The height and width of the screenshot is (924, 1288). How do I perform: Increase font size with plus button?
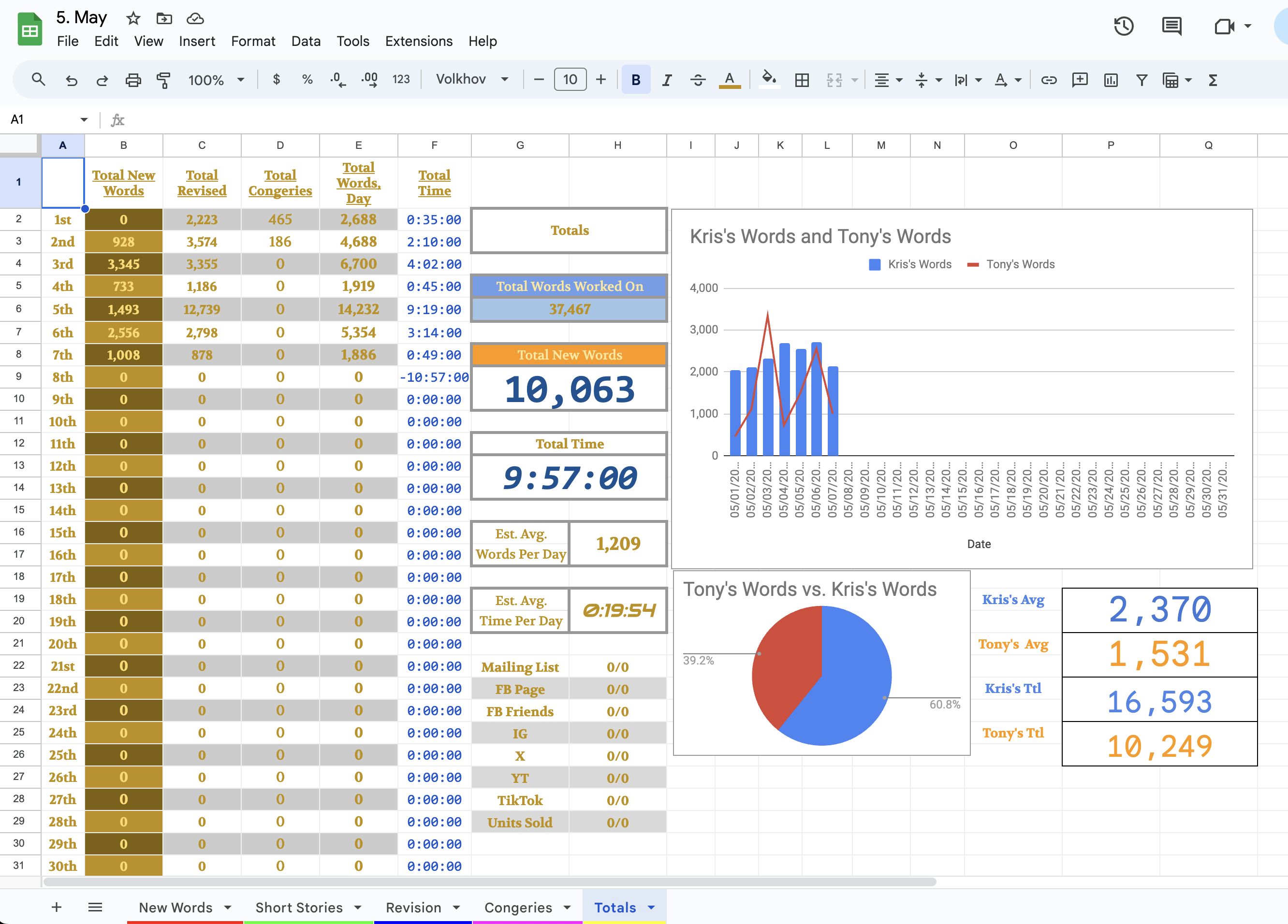pyautogui.click(x=601, y=79)
